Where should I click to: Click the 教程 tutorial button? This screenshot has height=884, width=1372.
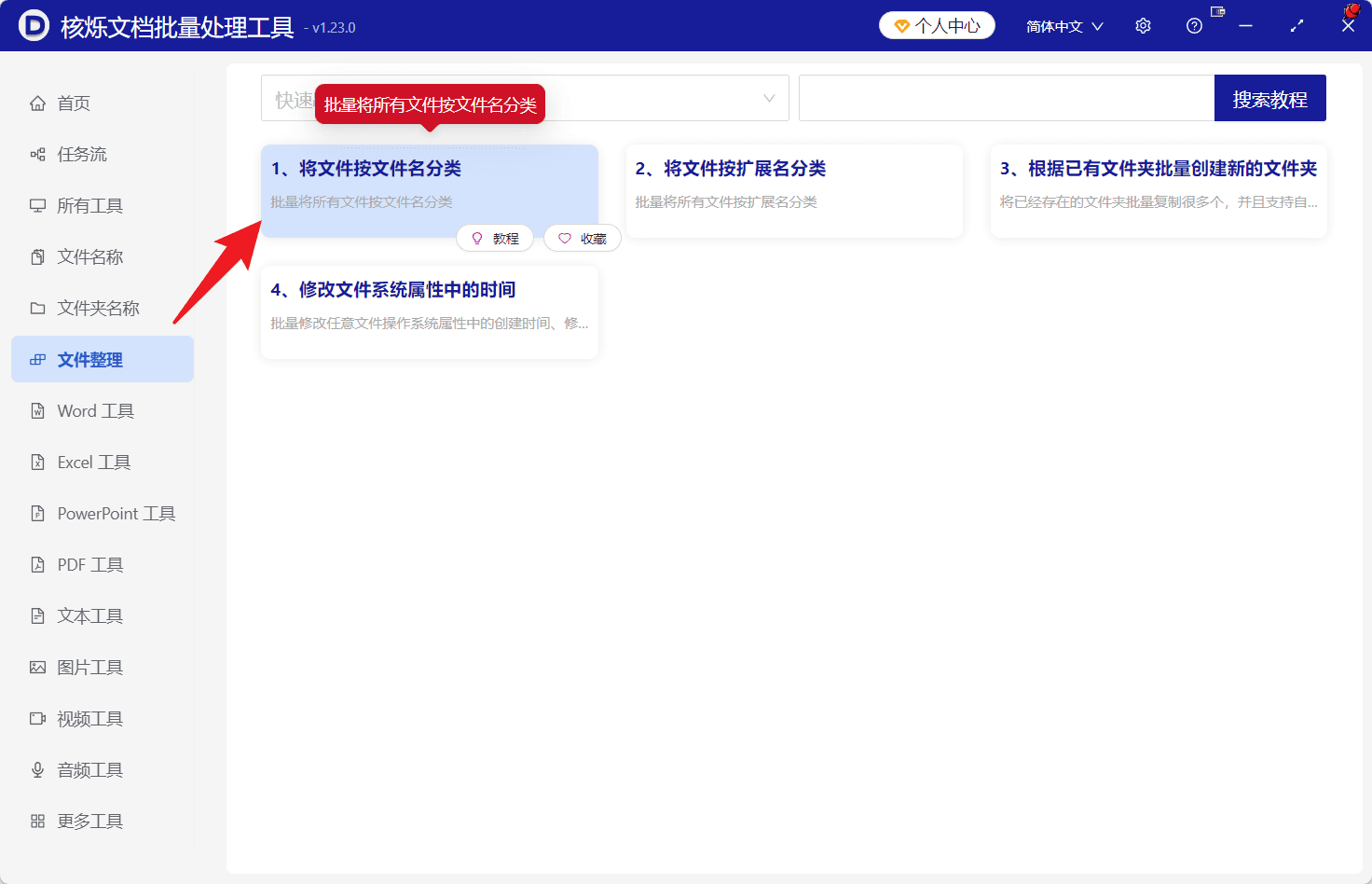tap(495, 239)
